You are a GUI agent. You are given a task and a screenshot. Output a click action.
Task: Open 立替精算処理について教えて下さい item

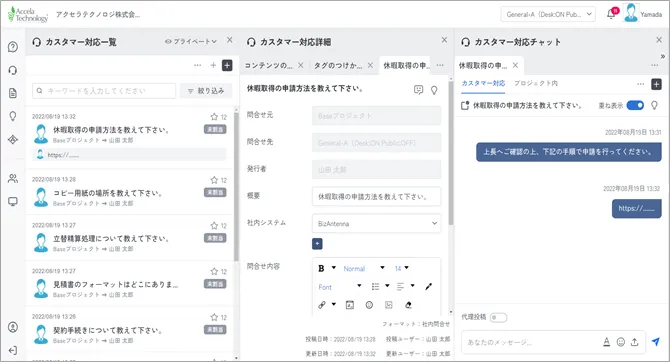click(x=129, y=238)
